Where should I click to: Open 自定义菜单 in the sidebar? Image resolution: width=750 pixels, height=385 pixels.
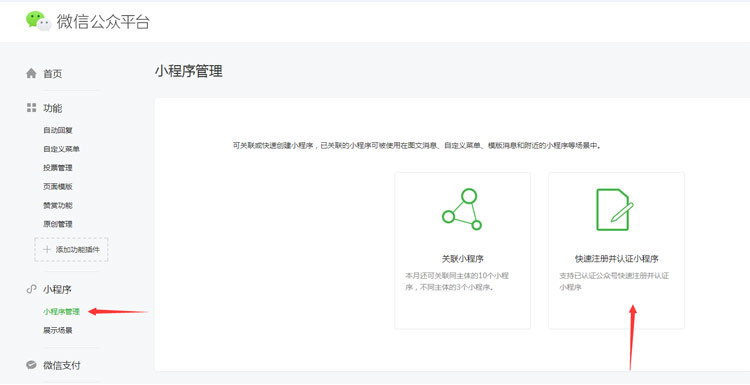coord(61,149)
